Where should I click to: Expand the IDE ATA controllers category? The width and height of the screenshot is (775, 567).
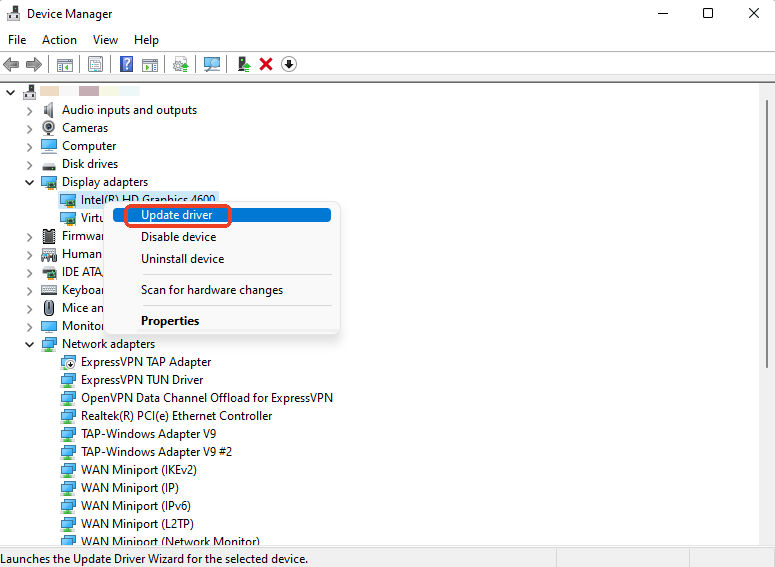29,273
